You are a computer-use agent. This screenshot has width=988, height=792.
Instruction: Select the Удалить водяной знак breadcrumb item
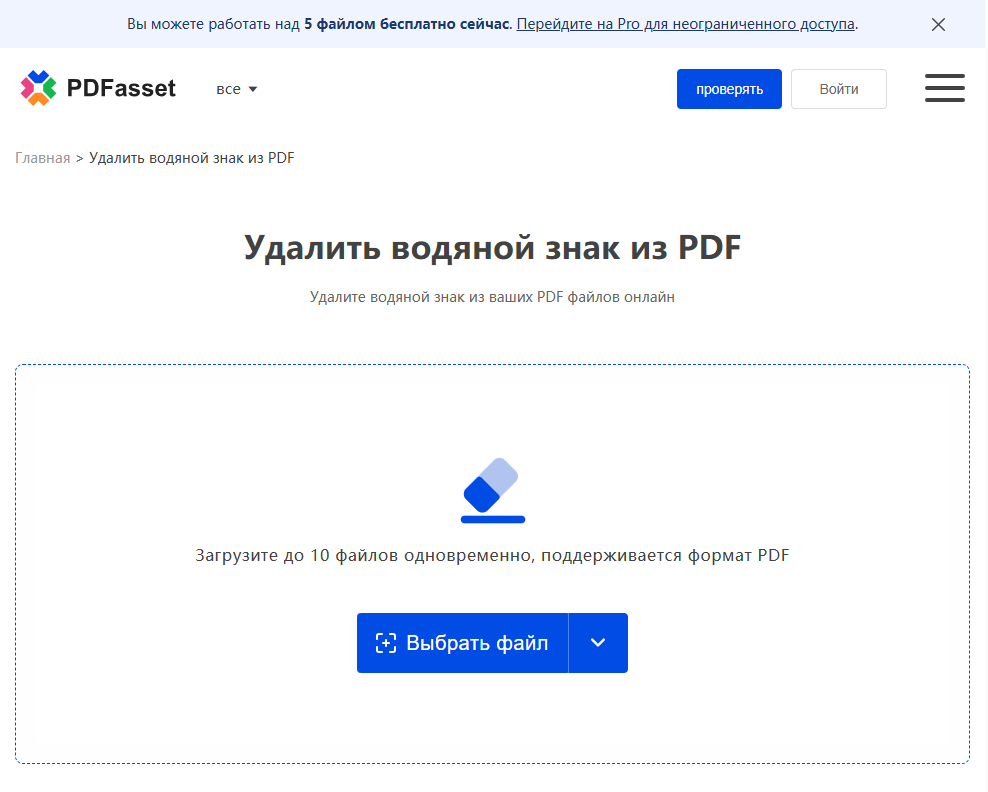point(191,157)
